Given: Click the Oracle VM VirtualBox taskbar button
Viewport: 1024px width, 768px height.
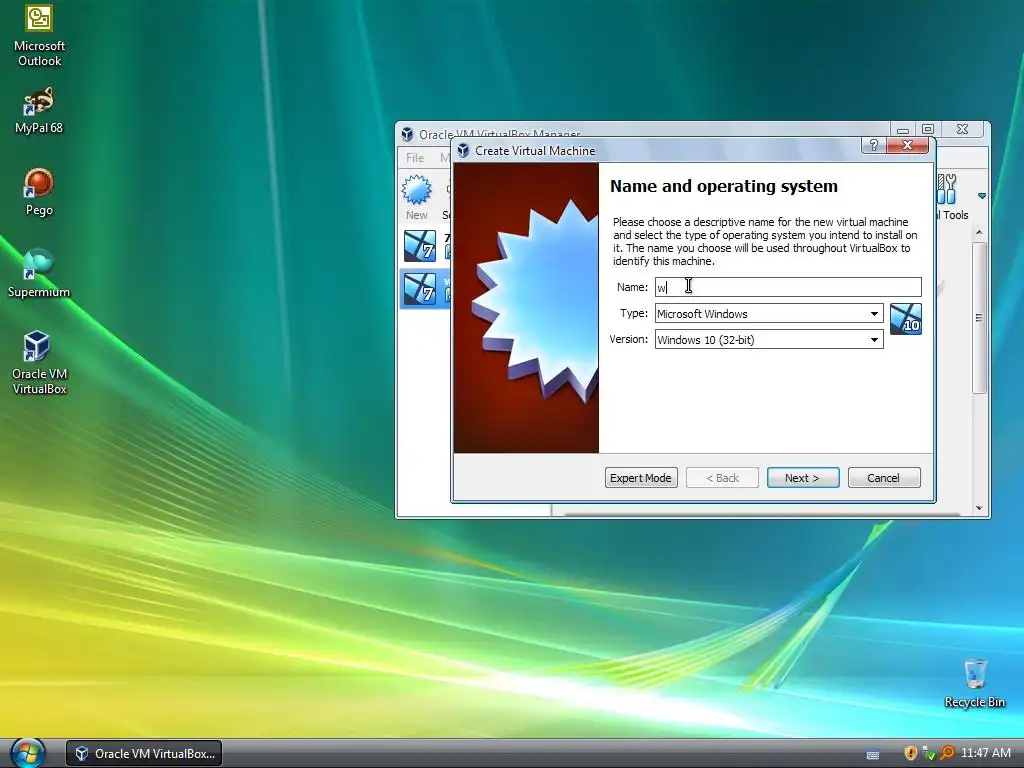Looking at the screenshot, I should point(144,754).
